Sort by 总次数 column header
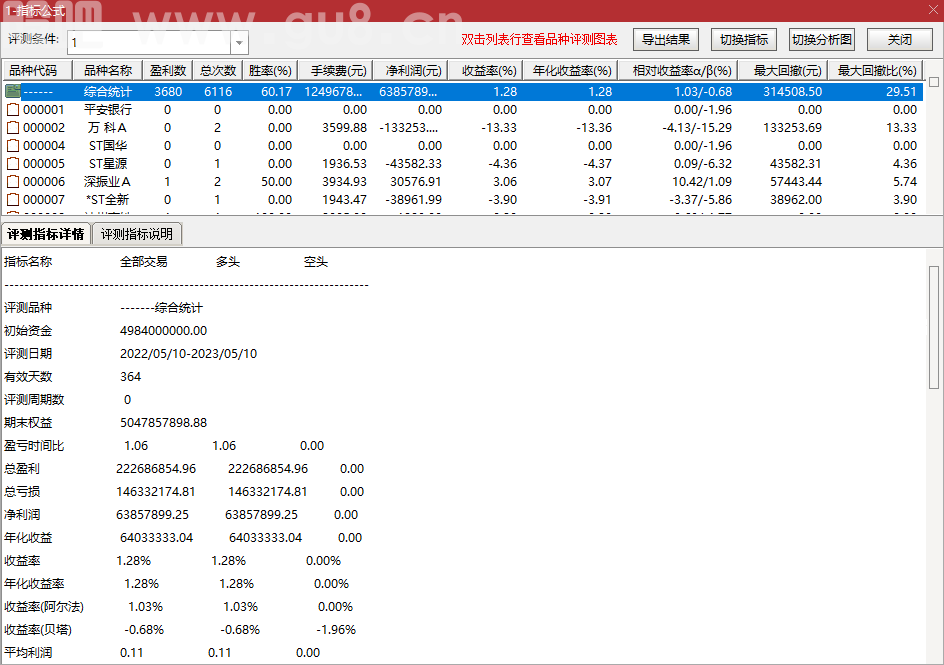Image resolution: width=944 pixels, height=665 pixels. point(217,70)
